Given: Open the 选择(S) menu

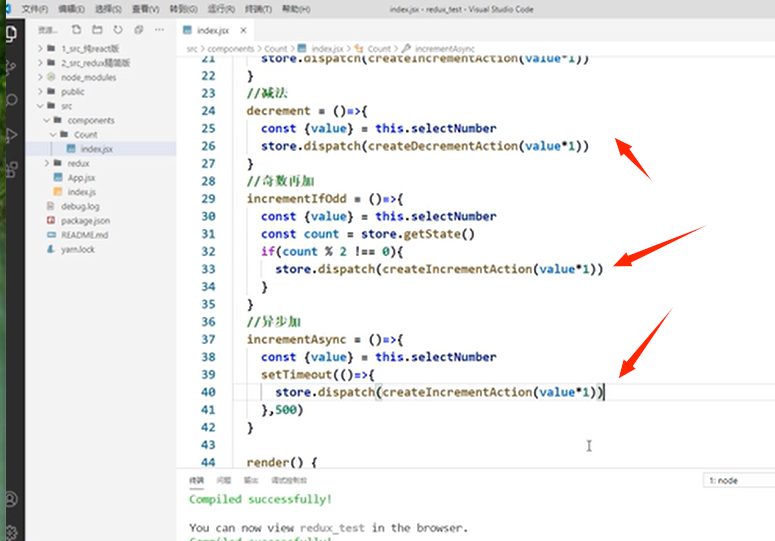Looking at the screenshot, I should (x=108, y=9).
